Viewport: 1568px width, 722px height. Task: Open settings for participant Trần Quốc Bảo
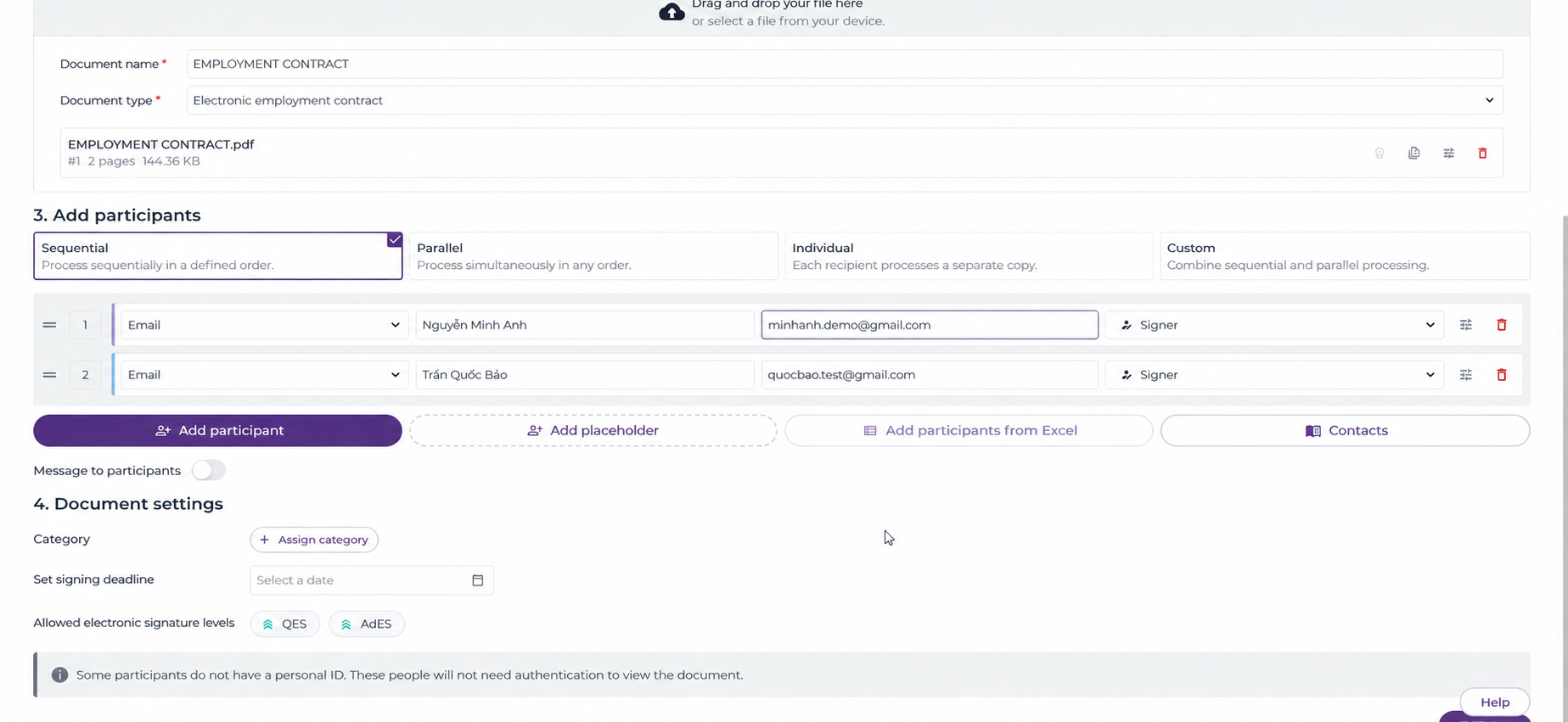click(x=1465, y=375)
